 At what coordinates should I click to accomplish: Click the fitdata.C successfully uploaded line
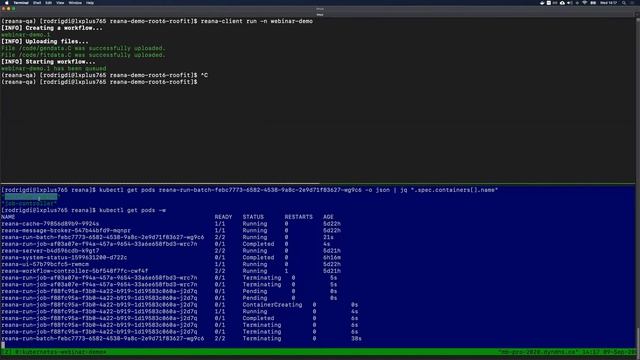(83, 55)
